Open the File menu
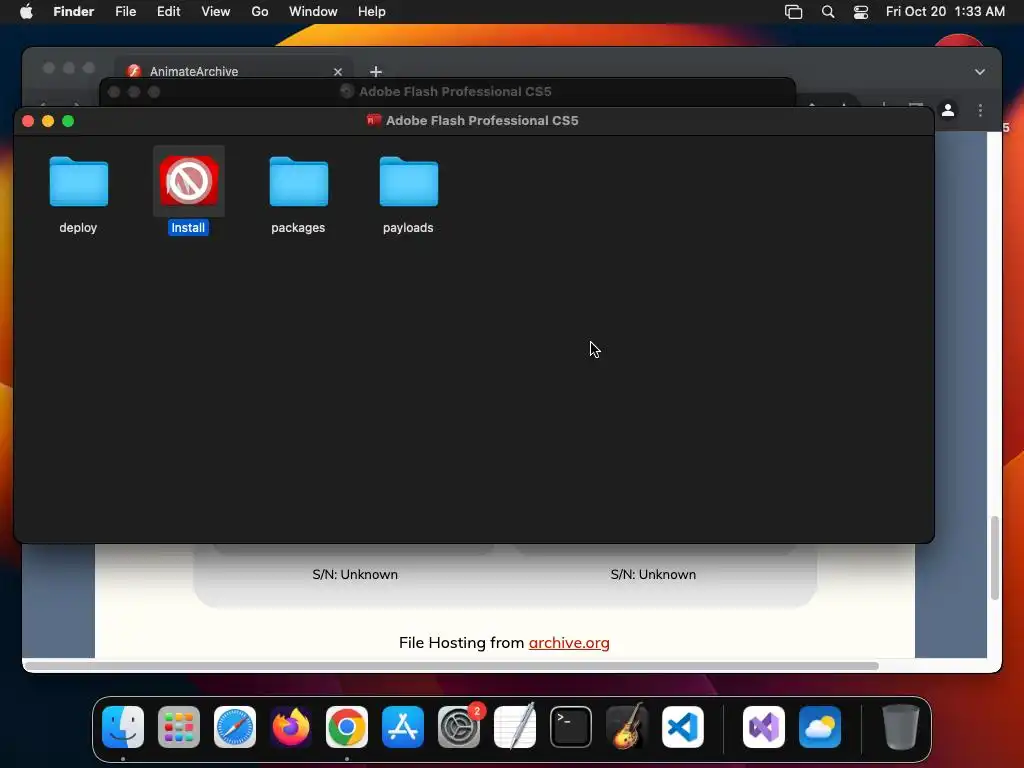 [x=125, y=12]
